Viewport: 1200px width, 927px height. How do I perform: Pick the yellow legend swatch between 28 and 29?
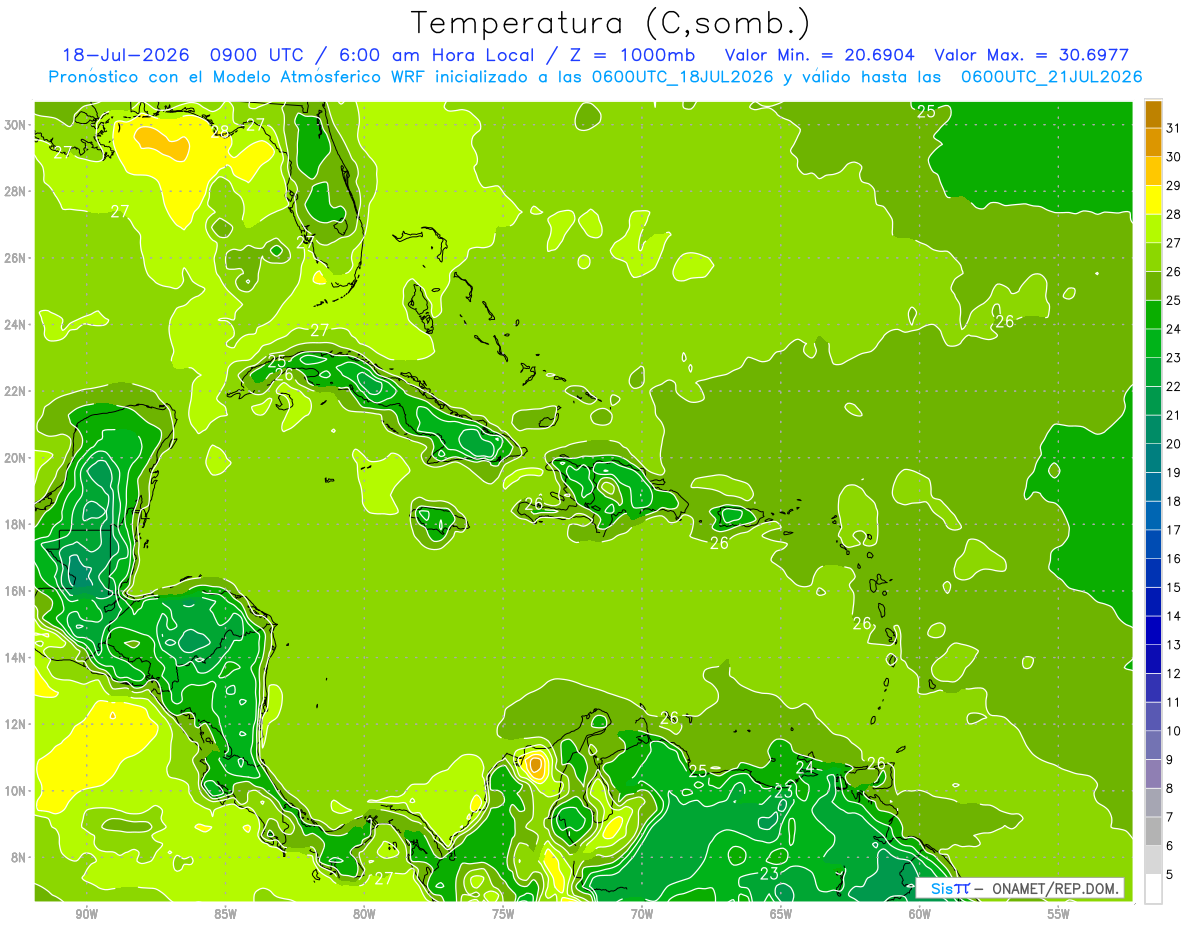tap(1153, 200)
